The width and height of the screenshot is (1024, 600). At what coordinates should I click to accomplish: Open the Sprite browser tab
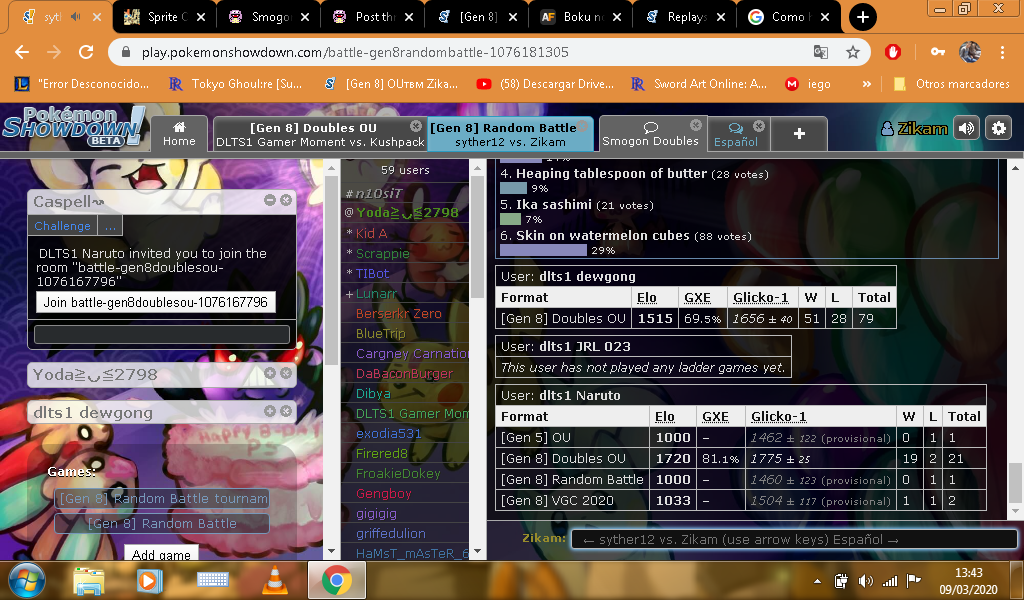point(165,17)
